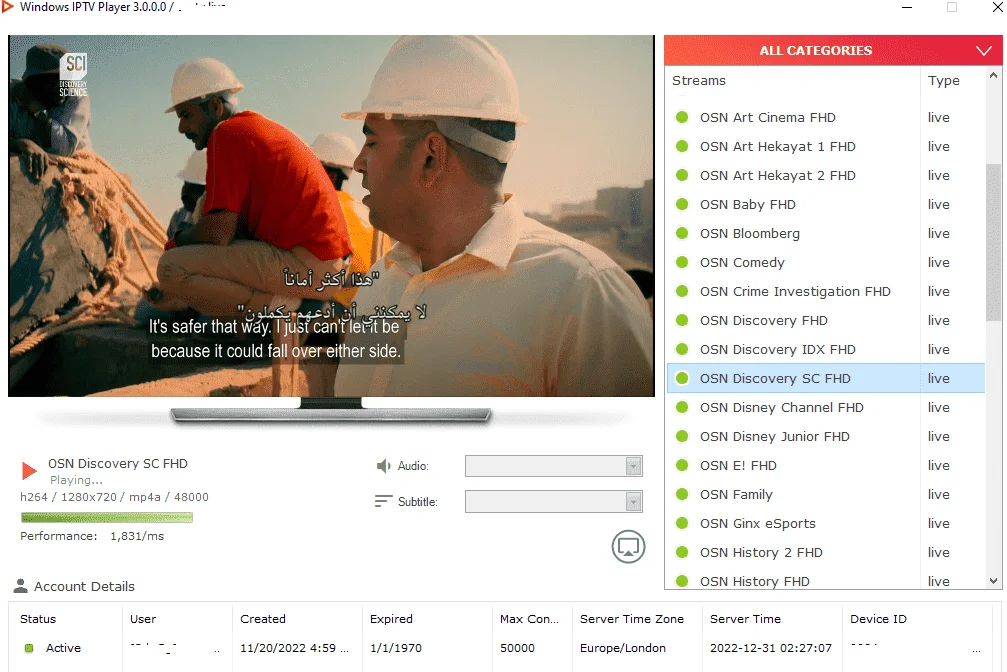Image resolution: width=1007 pixels, height=672 pixels.
Task: Click the Europe/London time zone cell
Action: (x=623, y=648)
